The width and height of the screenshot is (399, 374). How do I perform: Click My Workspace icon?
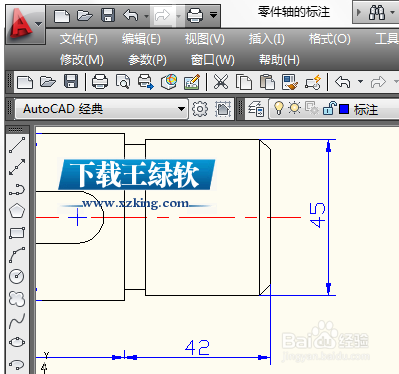point(223,109)
